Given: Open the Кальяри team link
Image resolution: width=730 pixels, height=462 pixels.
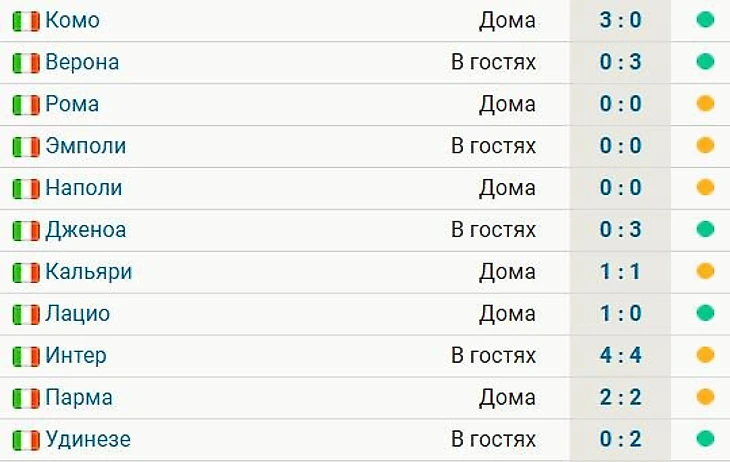Looking at the screenshot, I should click(x=88, y=272).
